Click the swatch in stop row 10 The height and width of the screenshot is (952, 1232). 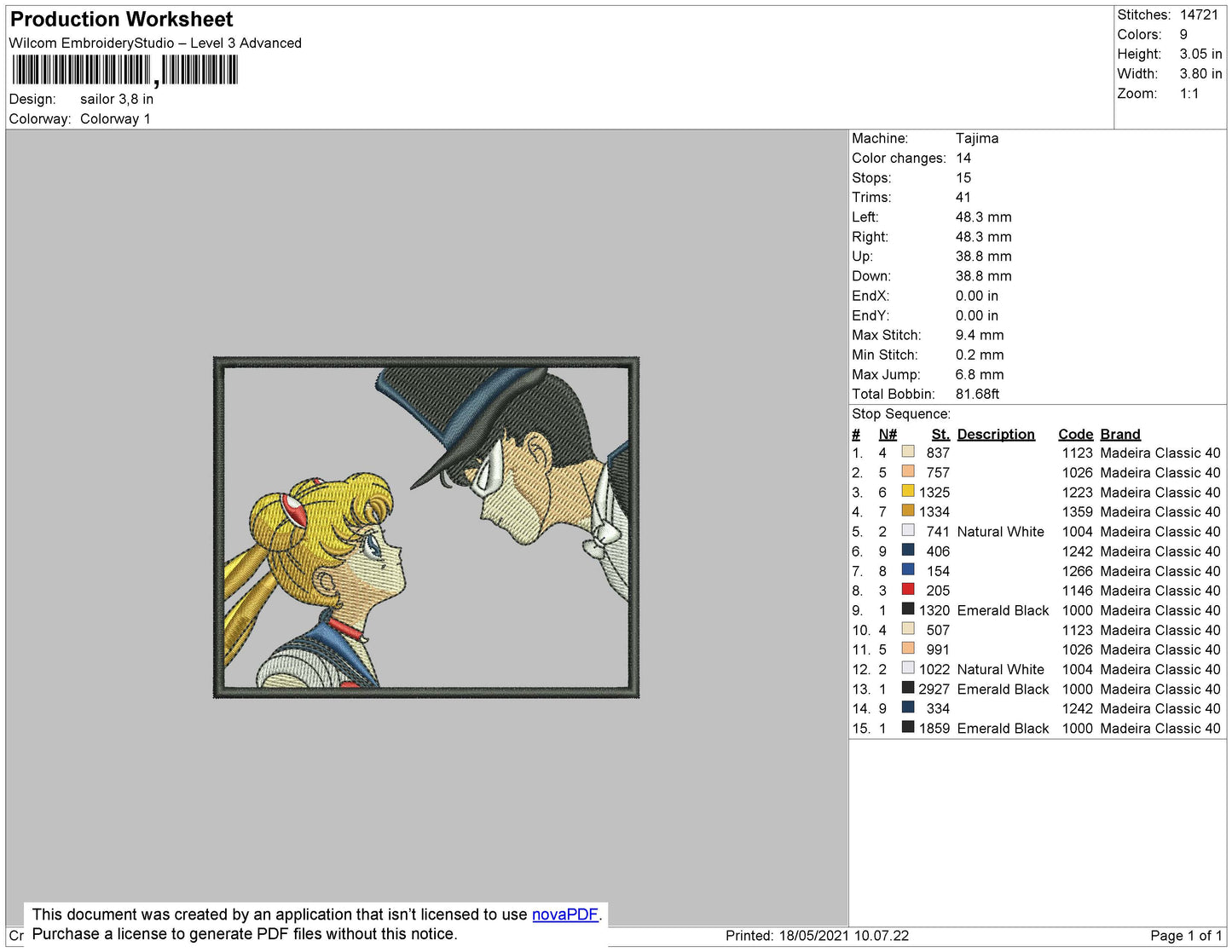pos(908,628)
